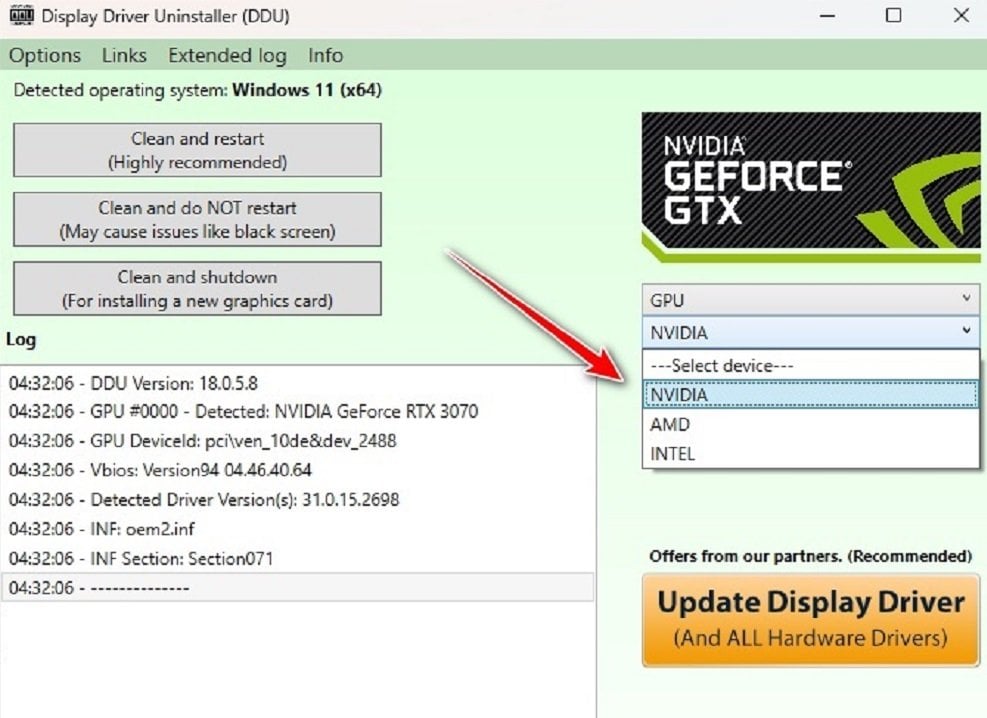
Task: Close the DDU window
Action: tap(961, 16)
